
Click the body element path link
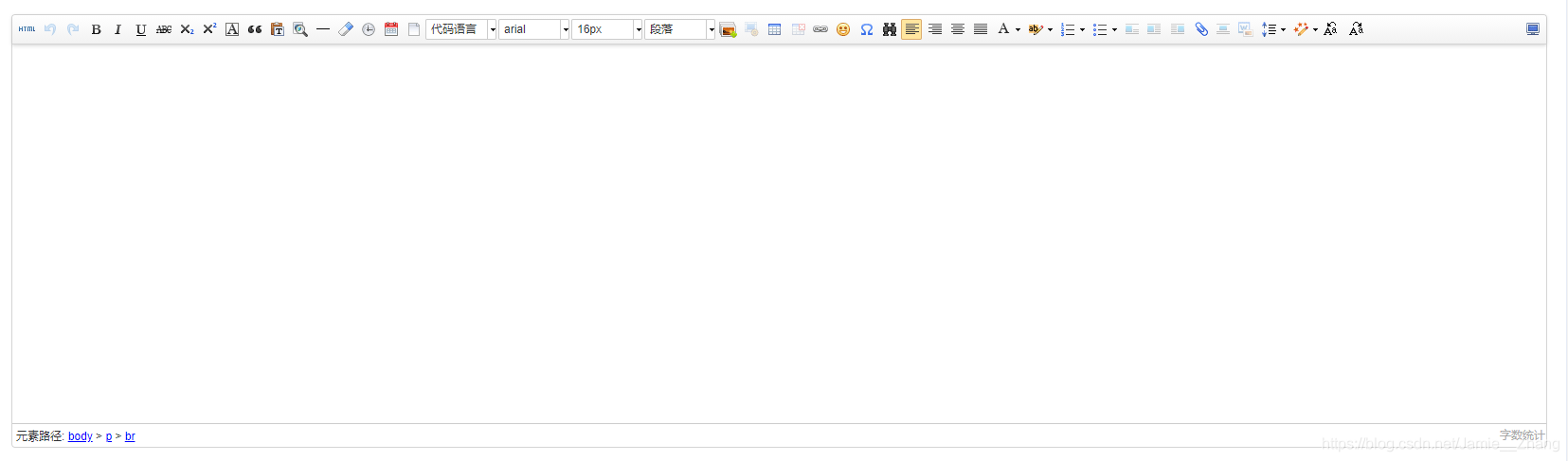click(81, 436)
